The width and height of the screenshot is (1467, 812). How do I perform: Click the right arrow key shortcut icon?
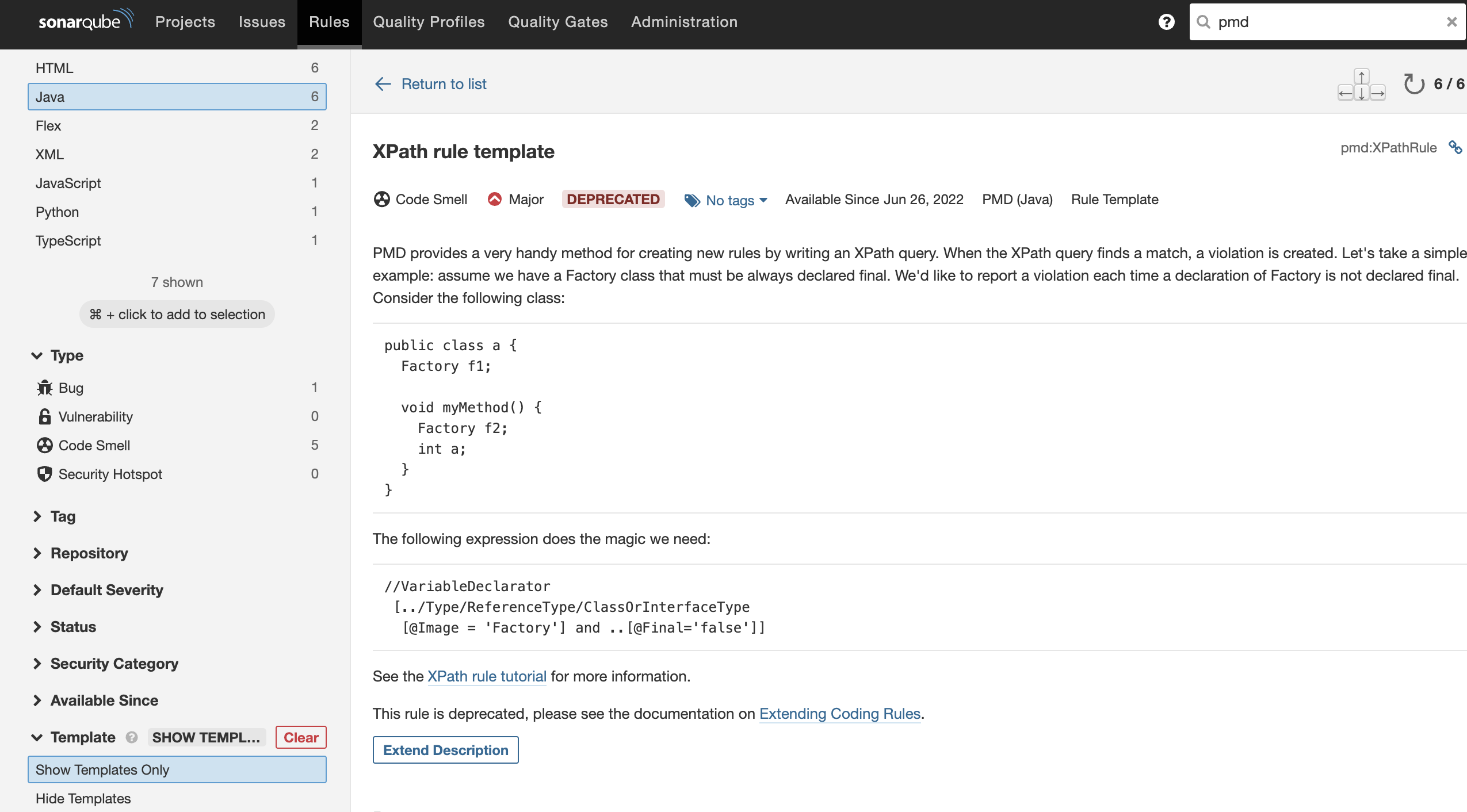pyautogui.click(x=1378, y=93)
